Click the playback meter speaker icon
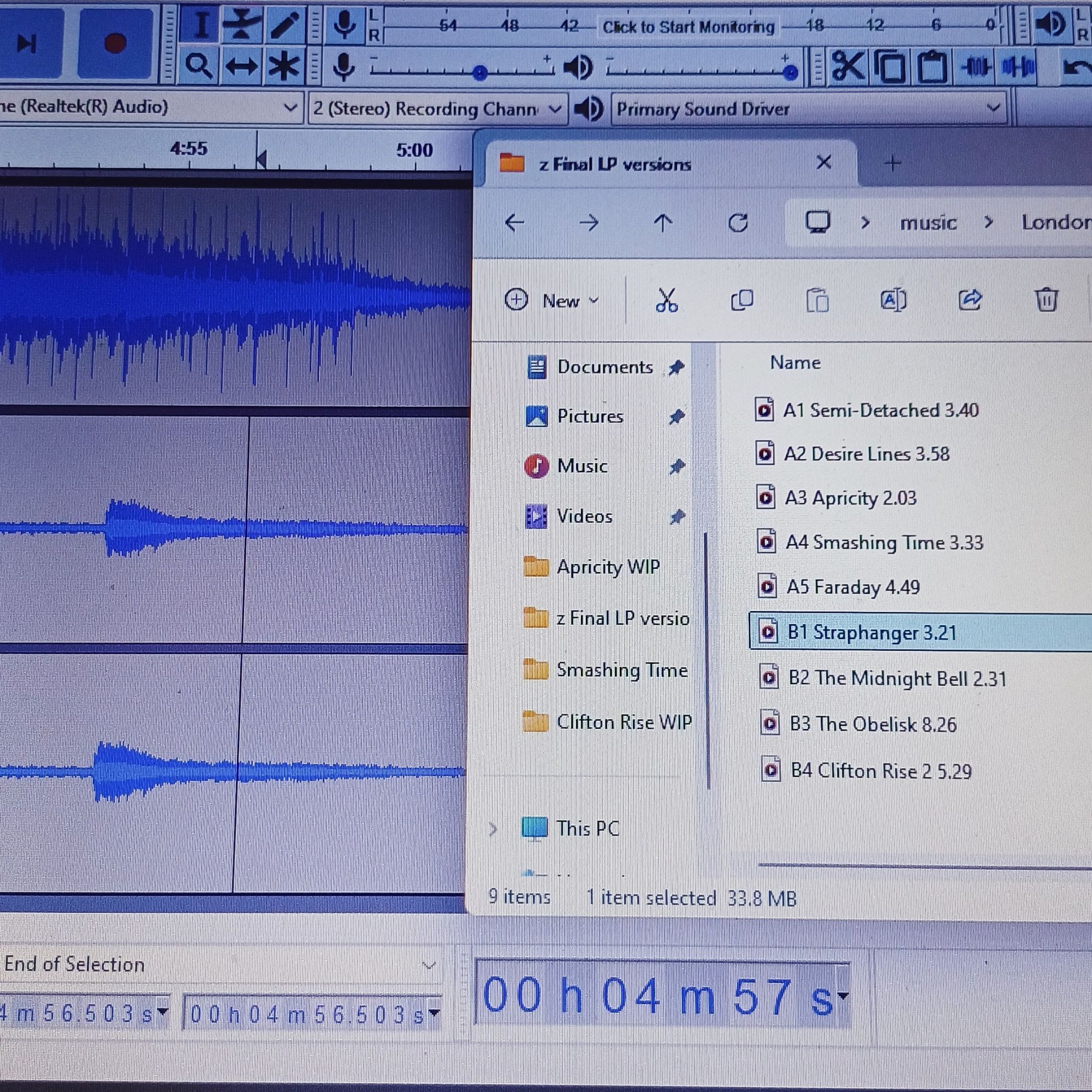This screenshot has width=1092, height=1092. pyautogui.click(x=1050, y=25)
